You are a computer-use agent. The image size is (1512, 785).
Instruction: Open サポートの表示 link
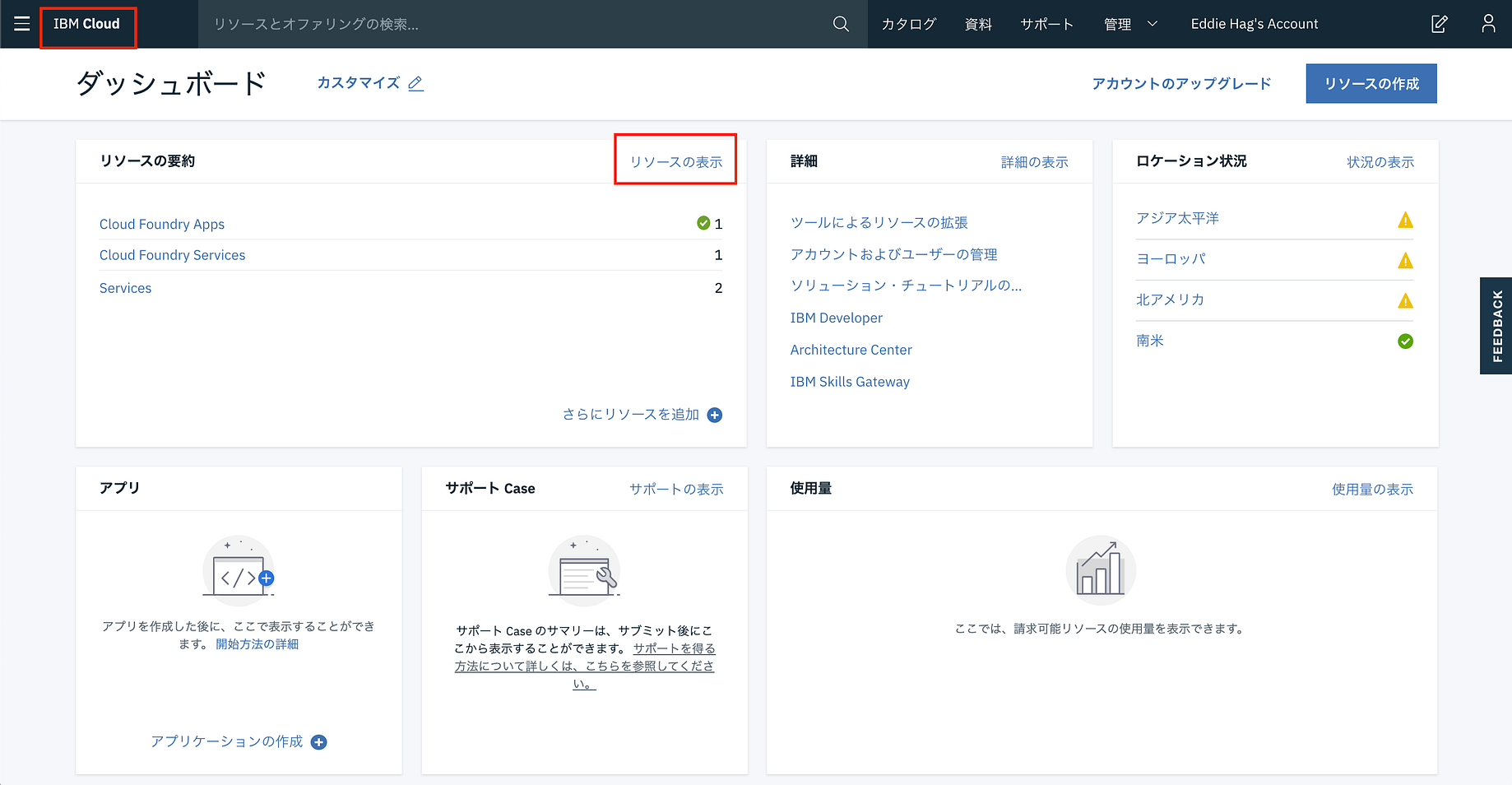point(676,489)
